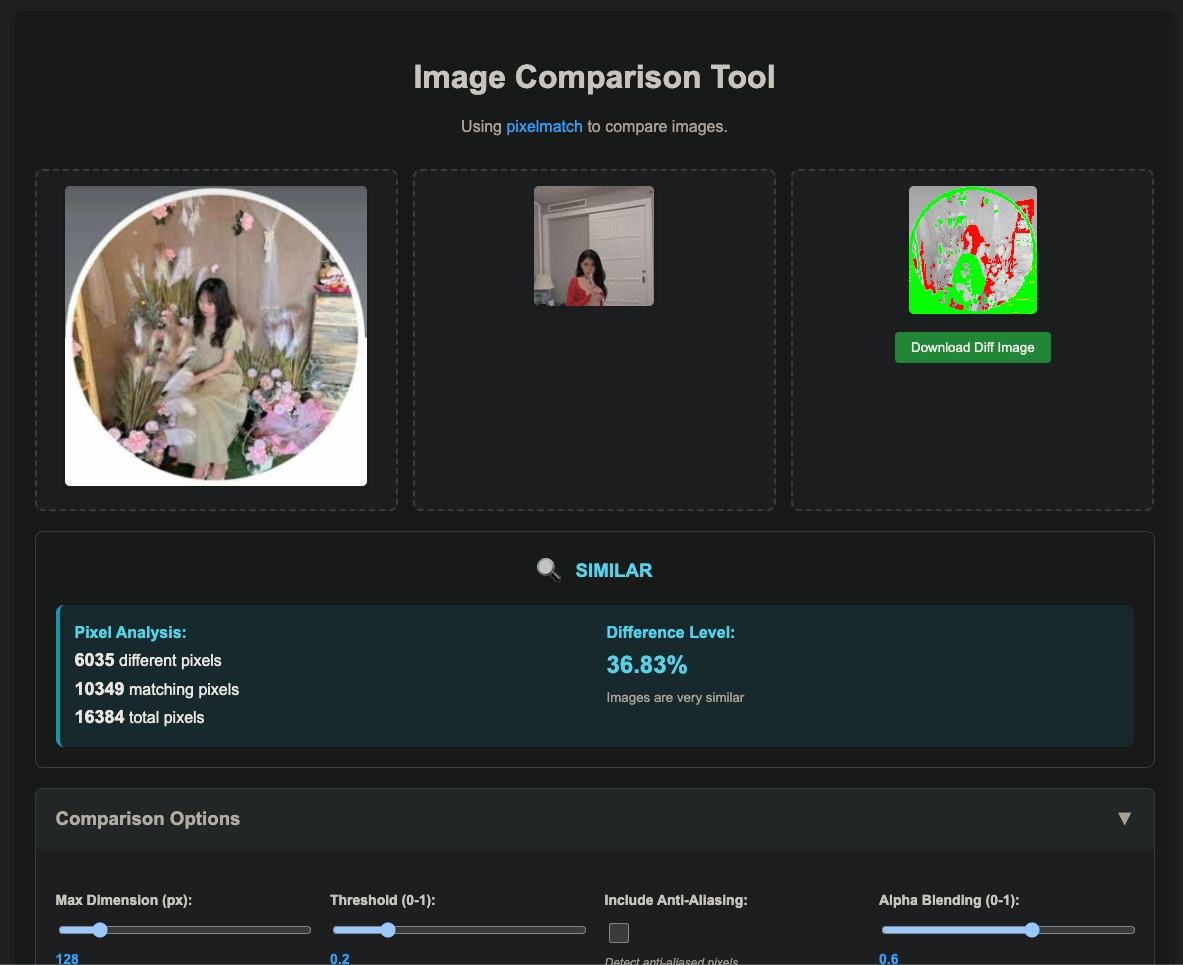Click the Include Anti-Aliasing label

[x=676, y=900]
